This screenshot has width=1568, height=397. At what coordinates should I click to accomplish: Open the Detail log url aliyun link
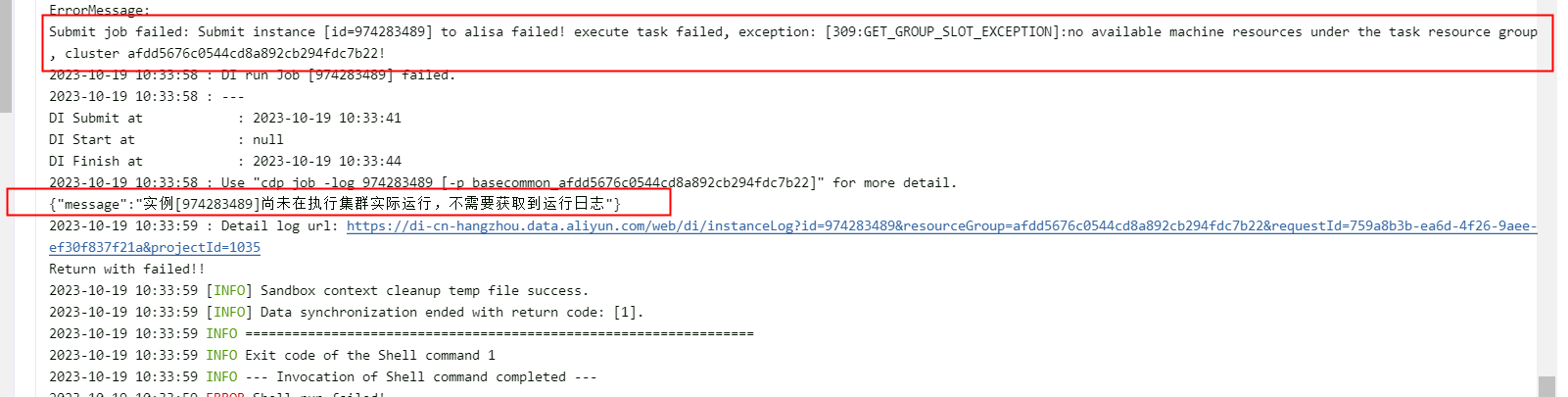tap(941, 225)
